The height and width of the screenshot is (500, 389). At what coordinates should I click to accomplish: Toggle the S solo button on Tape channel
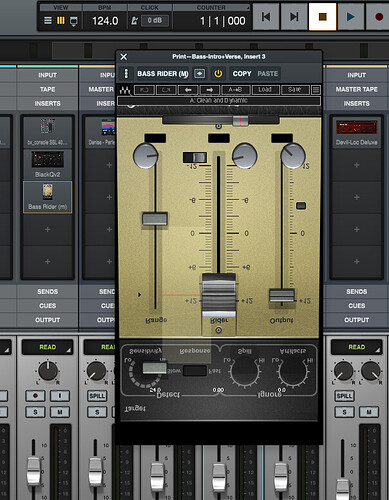pyautogui.click(x=35, y=412)
